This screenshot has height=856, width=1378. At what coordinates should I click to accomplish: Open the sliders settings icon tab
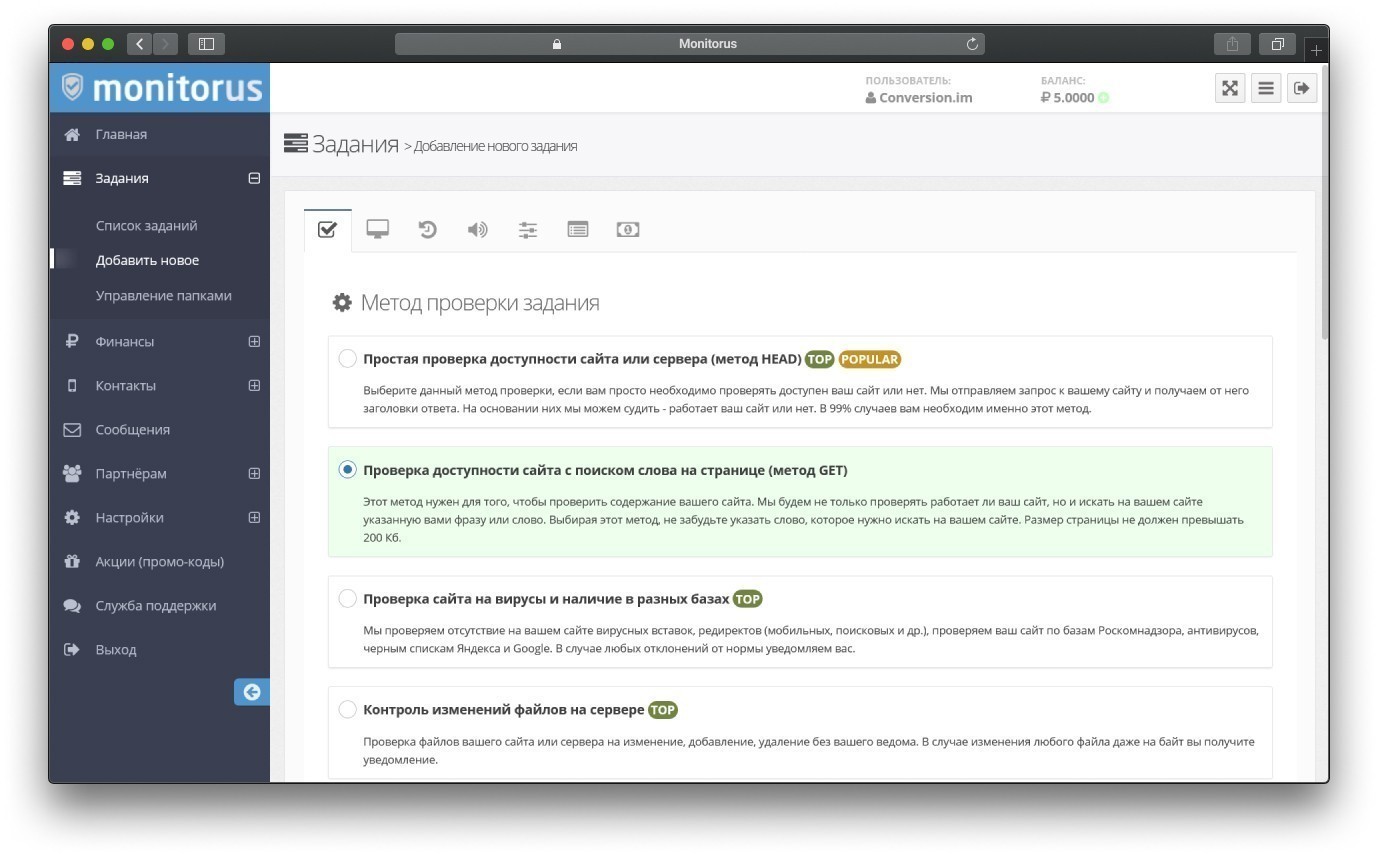pos(528,230)
